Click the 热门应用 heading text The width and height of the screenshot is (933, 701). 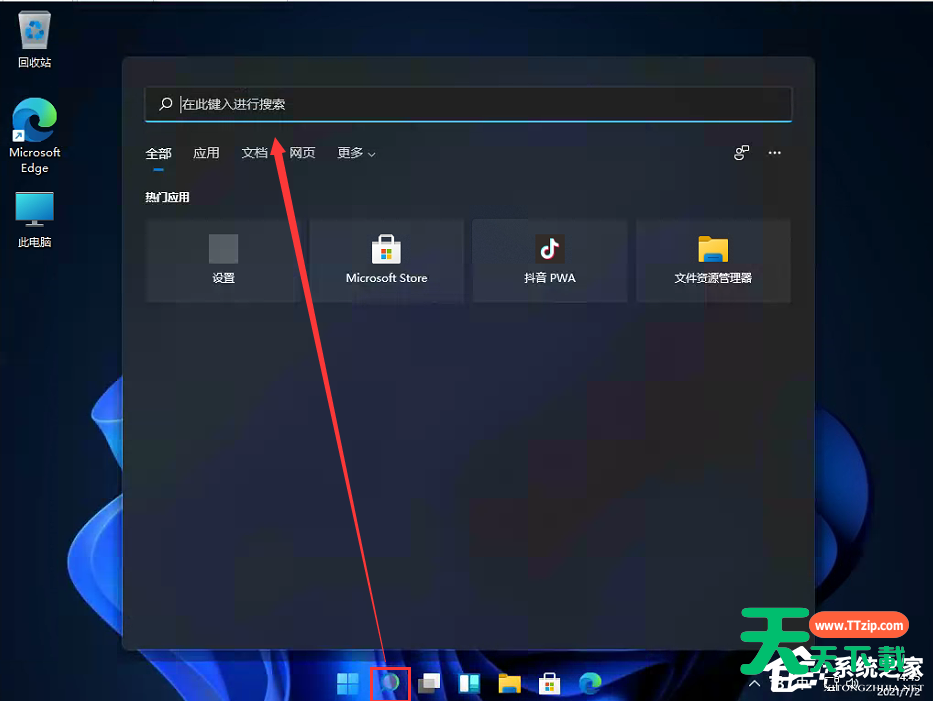click(167, 197)
